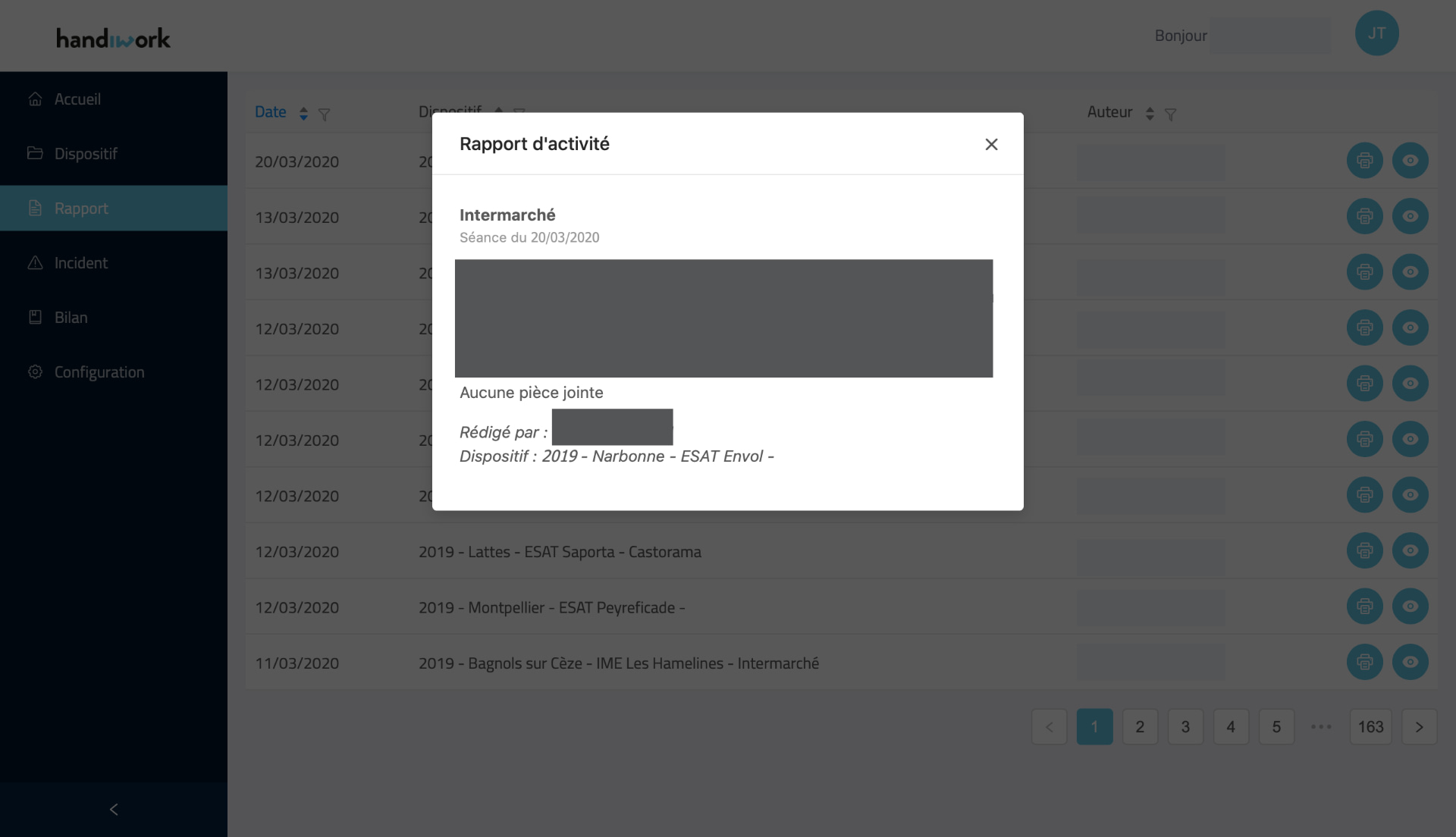Print the 20/03/2020 report
Screen dimensions: 1456x837
1364,161
